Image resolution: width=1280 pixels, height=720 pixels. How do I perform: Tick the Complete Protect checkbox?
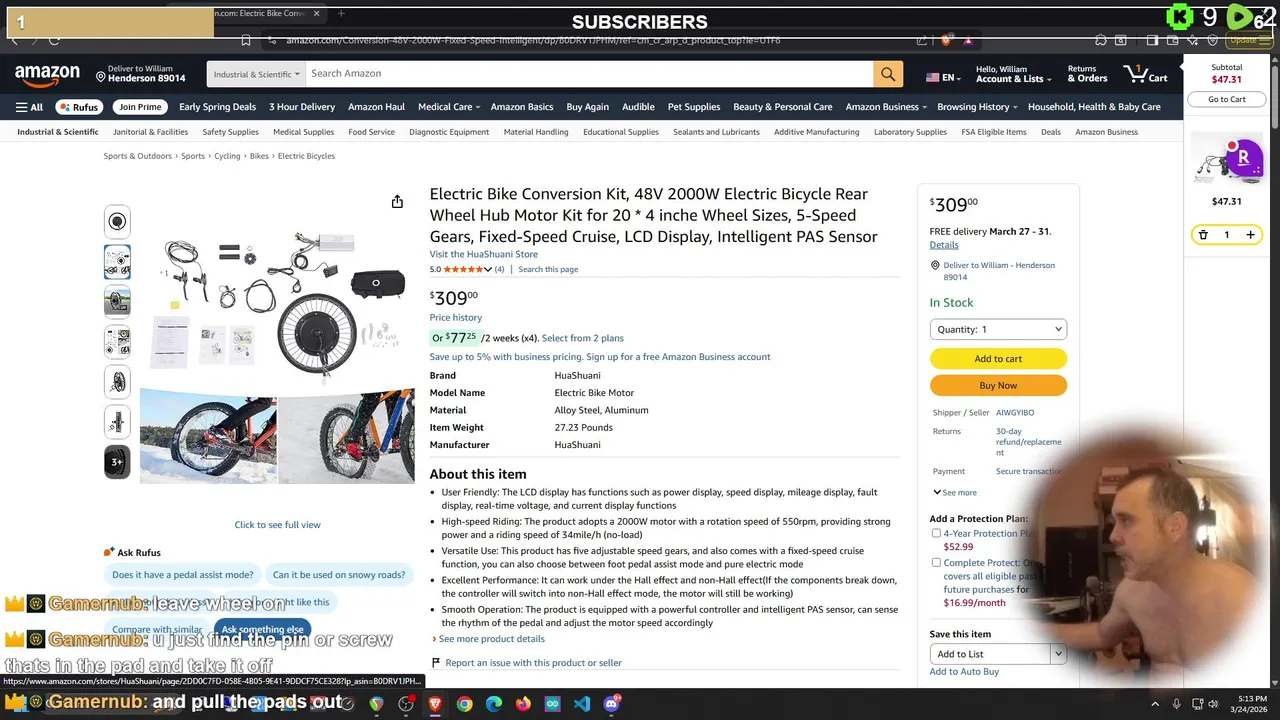(x=936, y=563)
